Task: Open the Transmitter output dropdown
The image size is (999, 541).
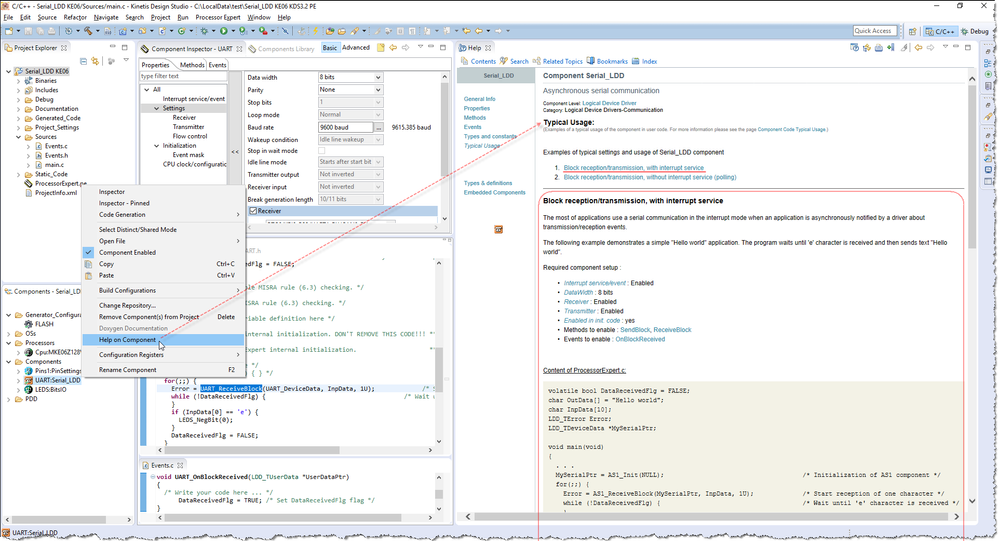Action: point(350,174)
